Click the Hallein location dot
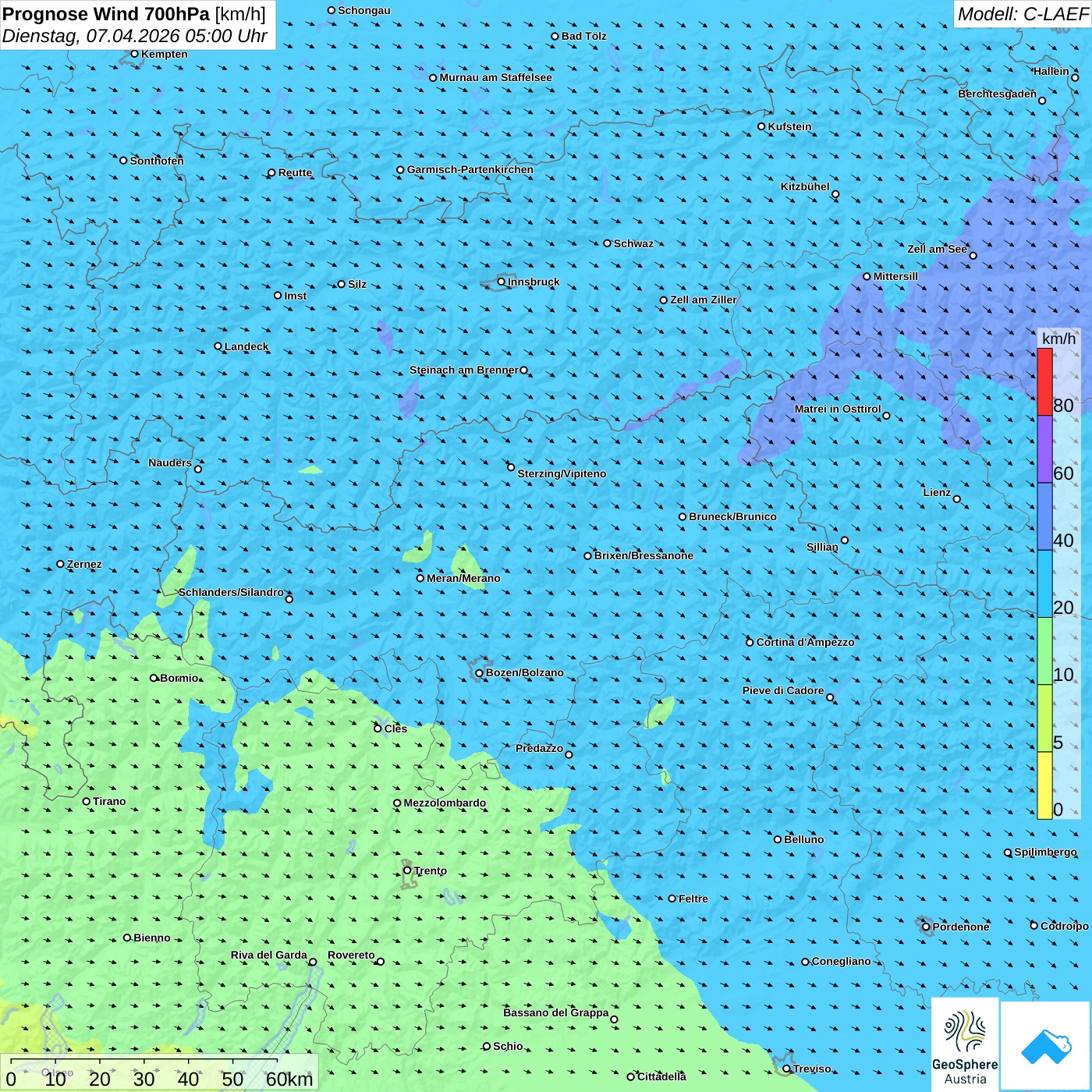 [x=1075, y=77]
